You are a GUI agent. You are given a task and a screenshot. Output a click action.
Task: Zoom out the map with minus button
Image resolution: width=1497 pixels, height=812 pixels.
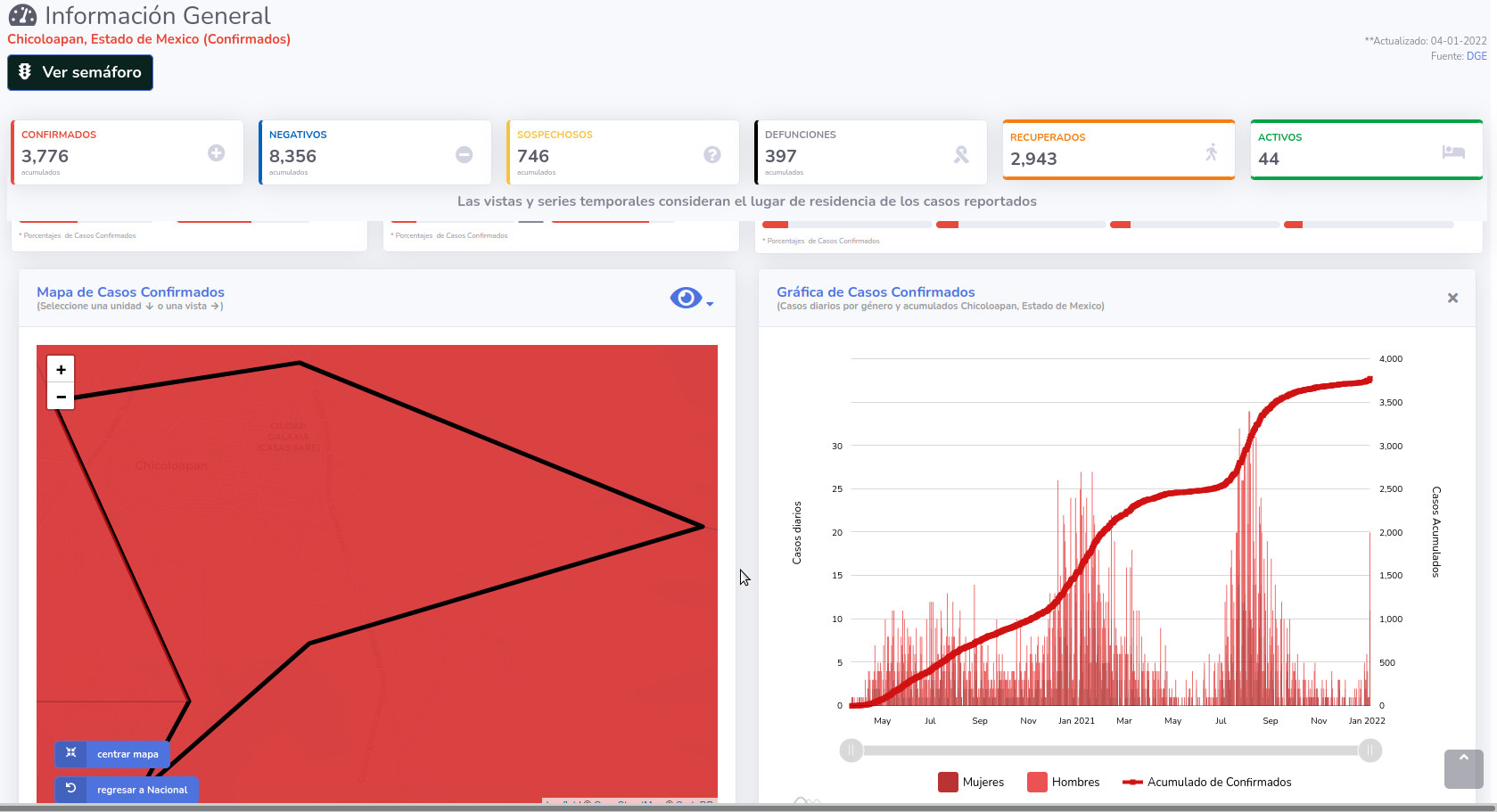click(x=61, y=397)
